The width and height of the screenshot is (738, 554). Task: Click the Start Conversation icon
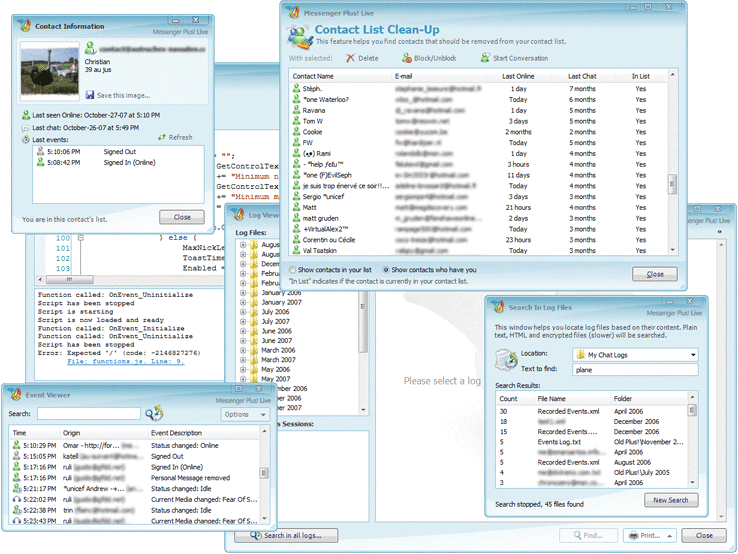(x=485, y=58)
